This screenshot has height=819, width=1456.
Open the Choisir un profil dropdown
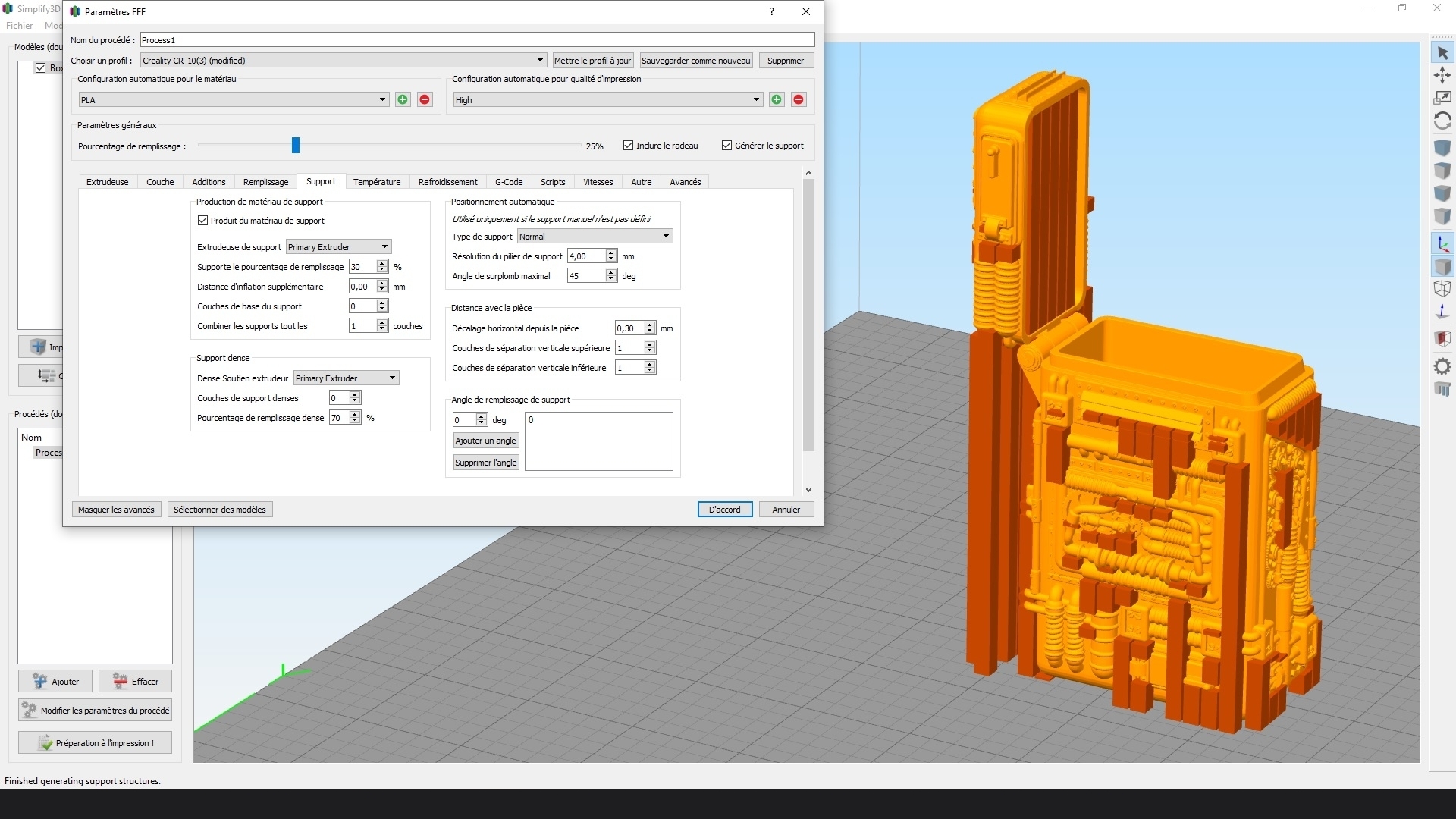tap(343, 61)
